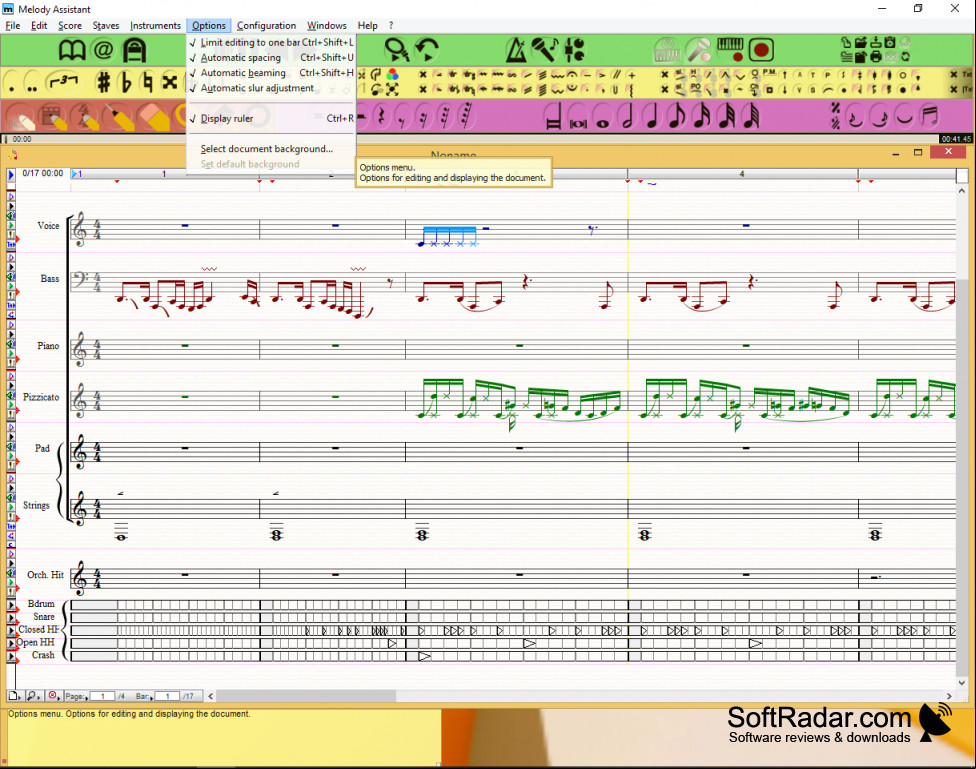The image size is (976, 769).
Task: Open the mixer sliders icon
Action: click(x=574, y=50)
